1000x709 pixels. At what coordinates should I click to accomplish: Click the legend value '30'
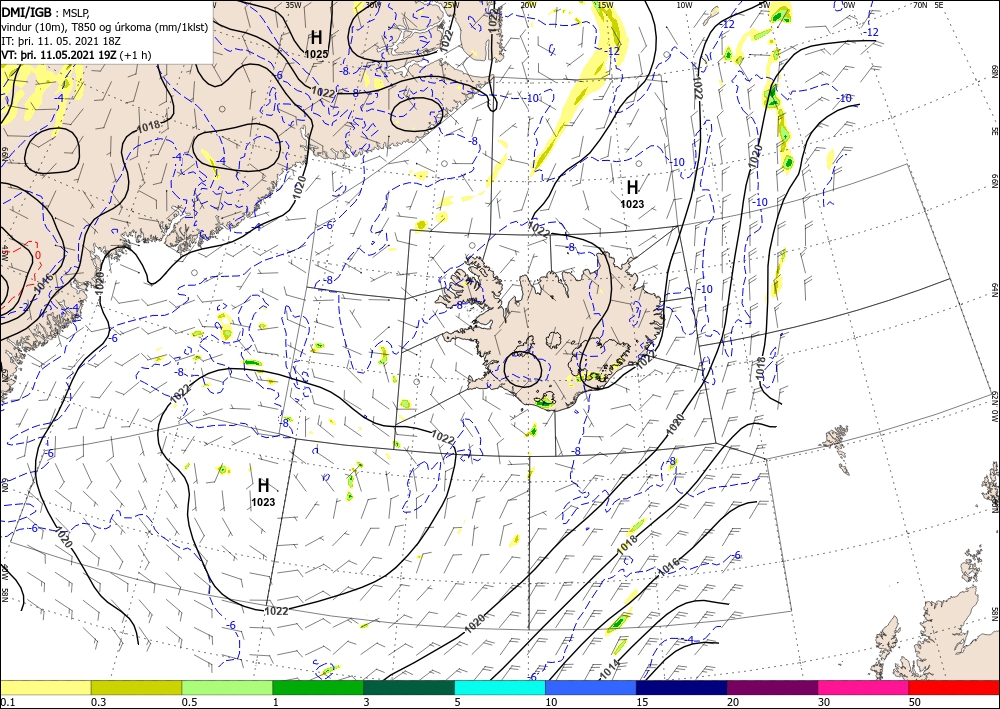pyautogui.click(x=824, y=702)
